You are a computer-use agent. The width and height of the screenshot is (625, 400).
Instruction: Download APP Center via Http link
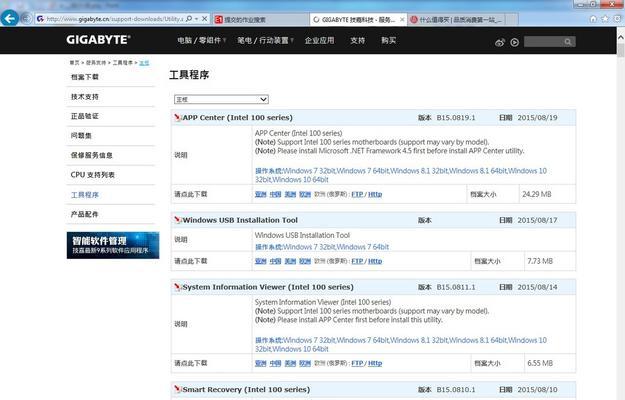point(375,194)
